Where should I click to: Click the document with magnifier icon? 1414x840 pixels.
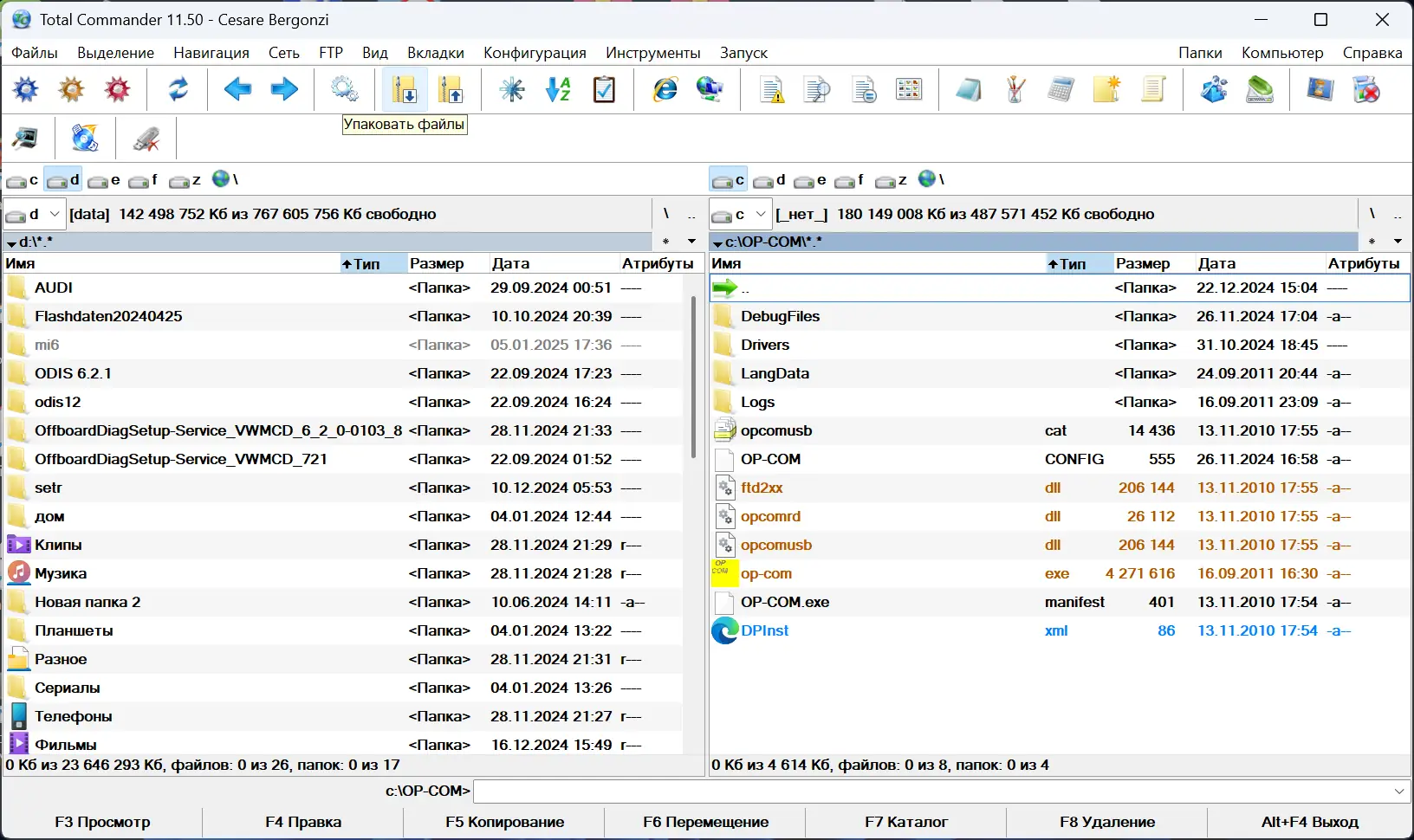click(817, 89)
